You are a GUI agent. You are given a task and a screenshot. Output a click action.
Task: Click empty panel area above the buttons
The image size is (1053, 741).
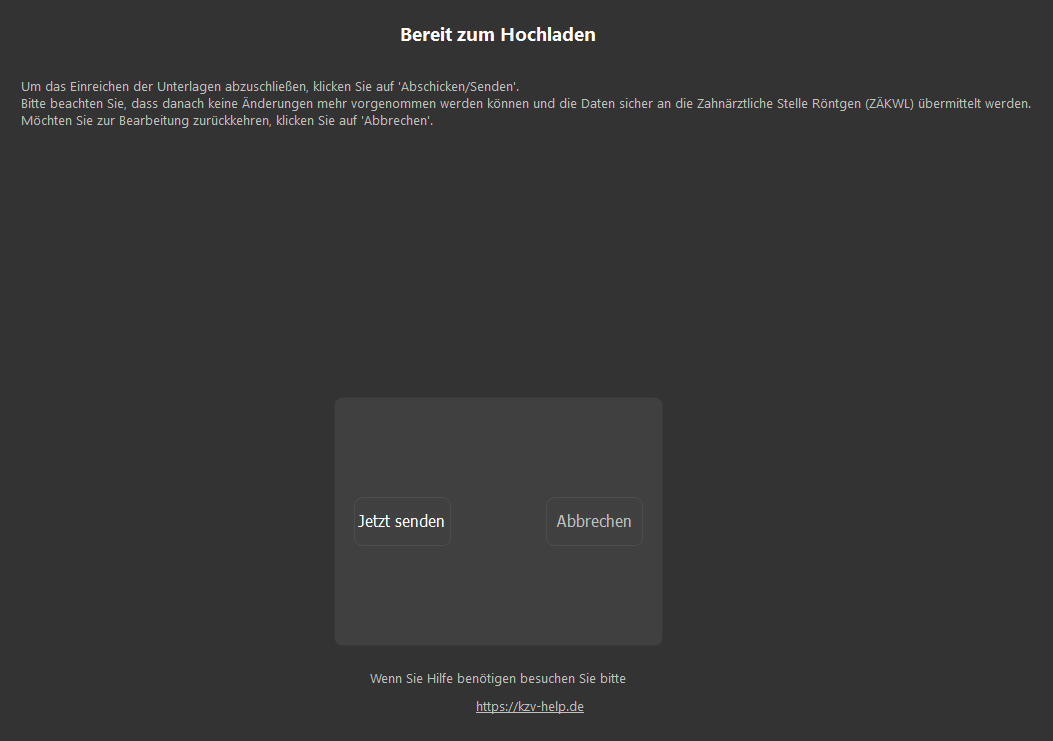(x=498, y=445)
